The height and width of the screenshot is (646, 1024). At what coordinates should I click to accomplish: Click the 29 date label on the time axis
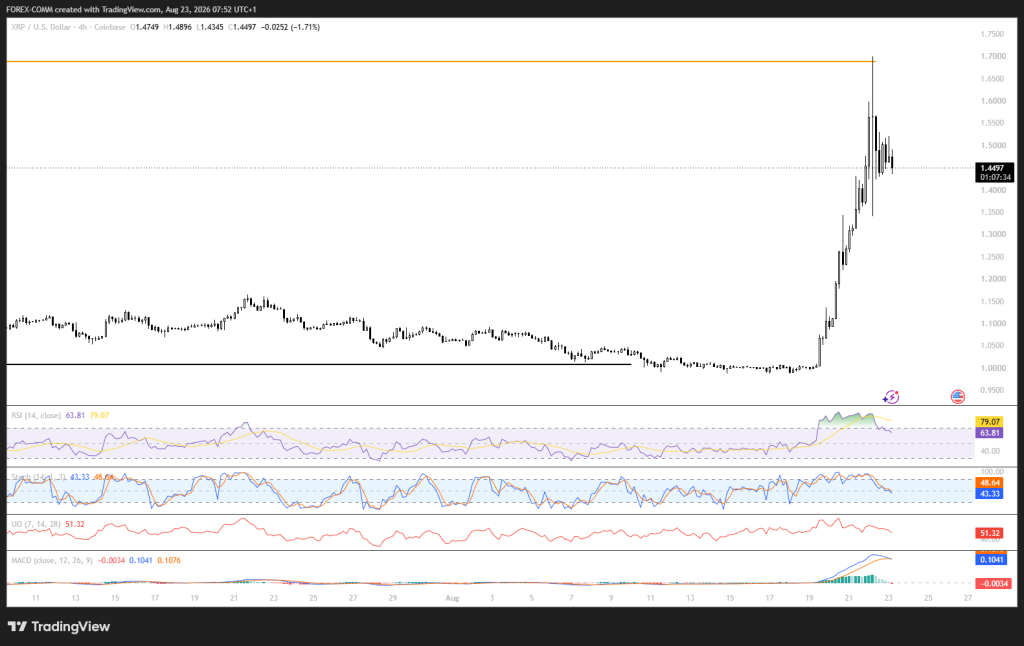[392, 598]
